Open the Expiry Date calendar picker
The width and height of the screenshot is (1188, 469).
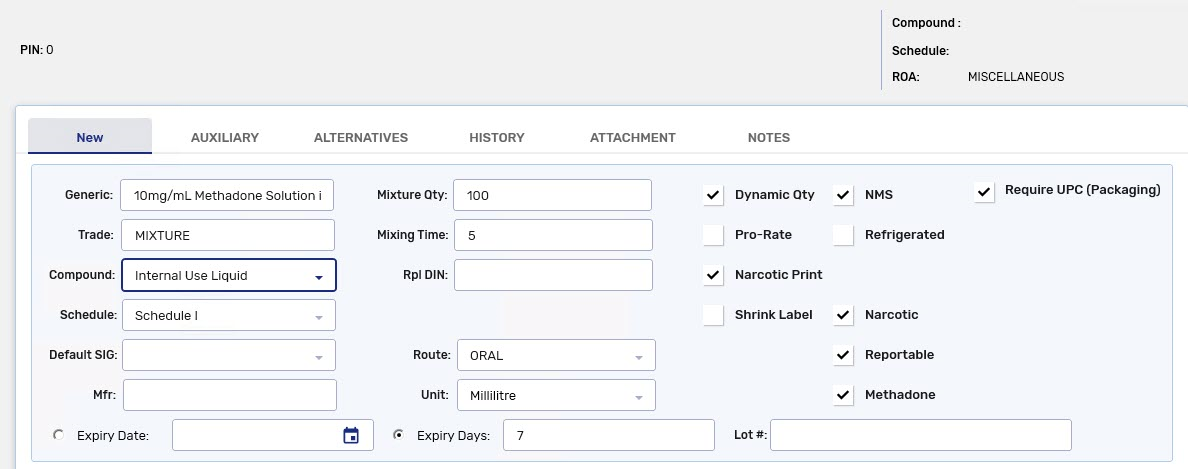click(x=351, y=436)
